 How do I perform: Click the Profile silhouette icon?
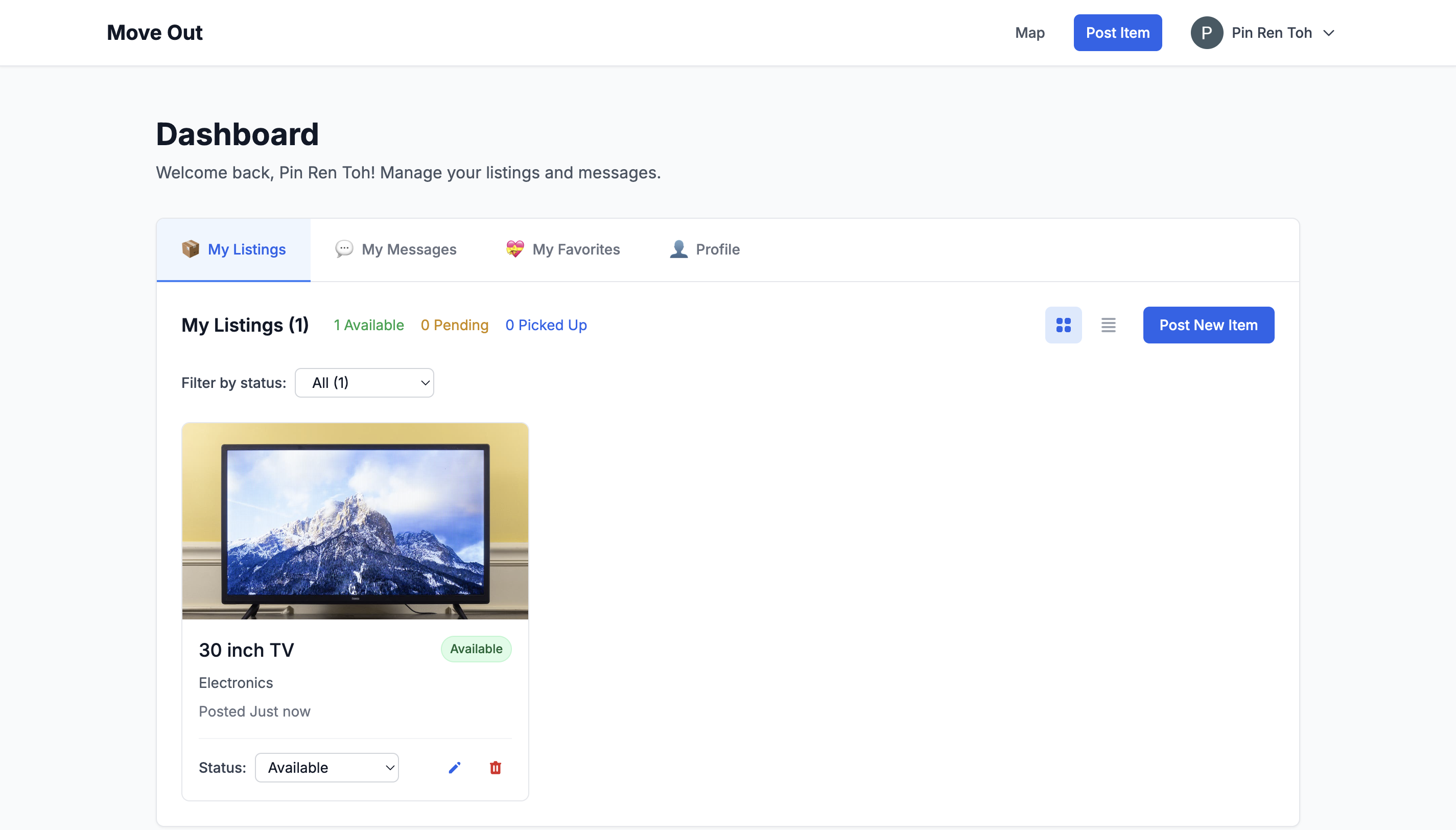678,249
